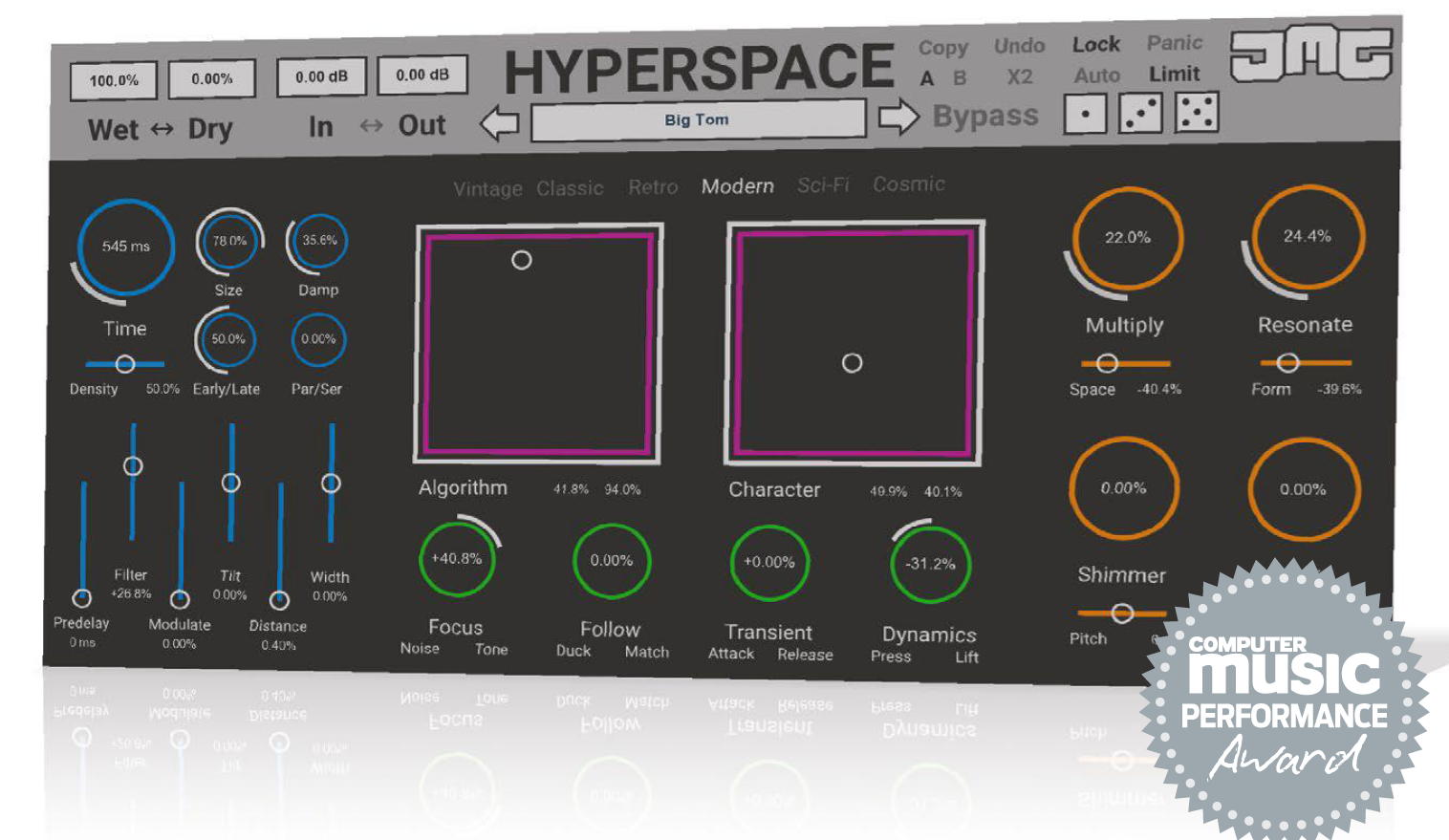Click the 100.0% wet value box
This screenshot has width=1449, height=840.
point(114,80)
